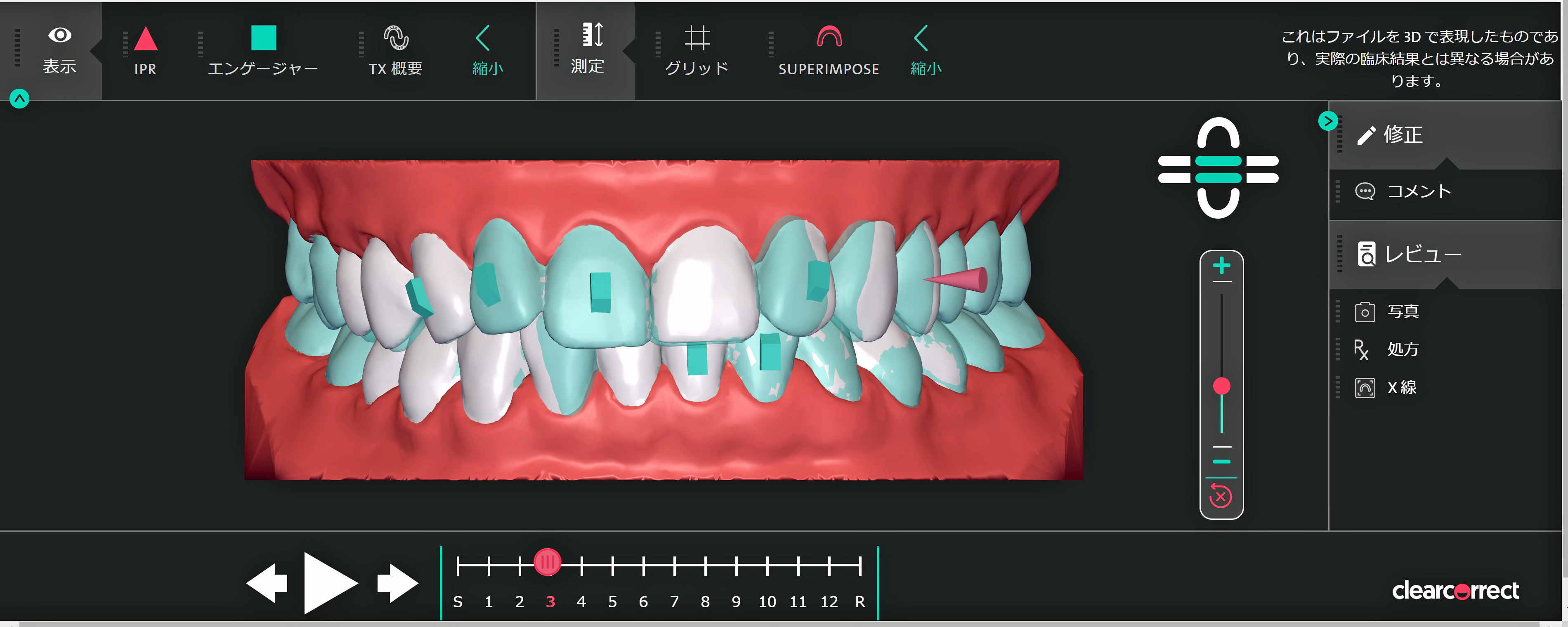Reset the view with red reset icon

click(1220, 496)
